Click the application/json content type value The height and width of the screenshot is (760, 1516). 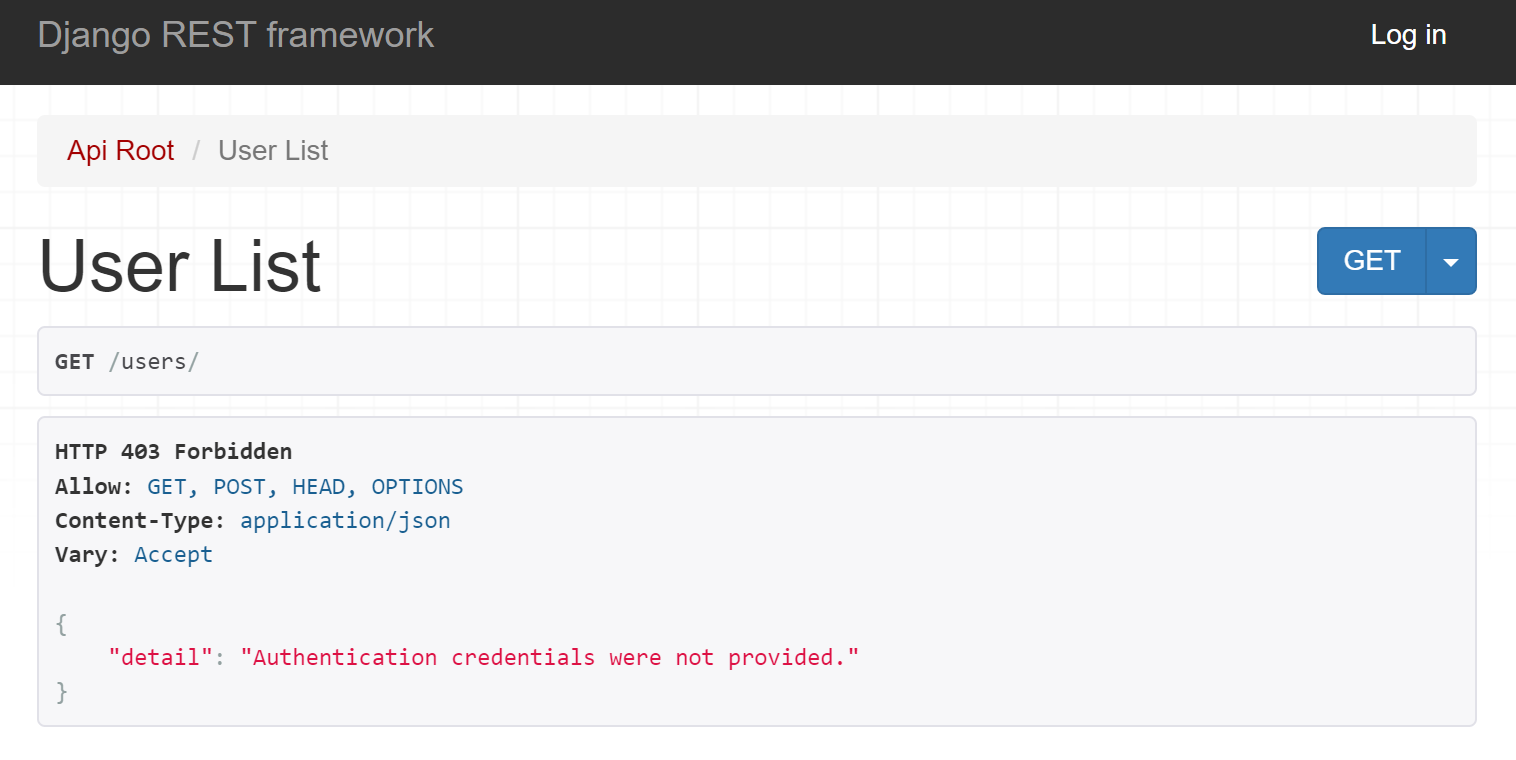tap(345, 521)
